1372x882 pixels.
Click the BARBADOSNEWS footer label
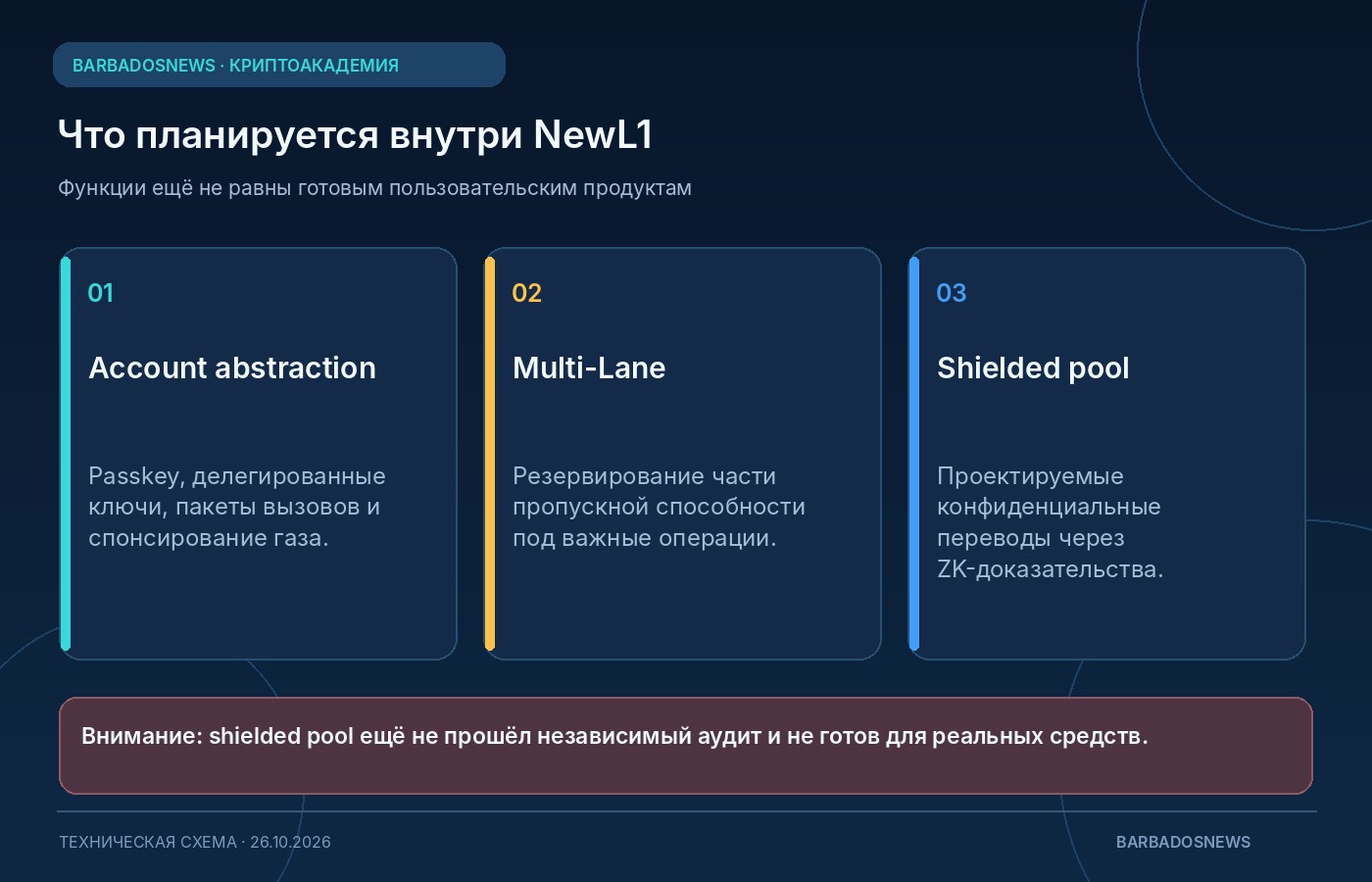tap(1183, 842)
